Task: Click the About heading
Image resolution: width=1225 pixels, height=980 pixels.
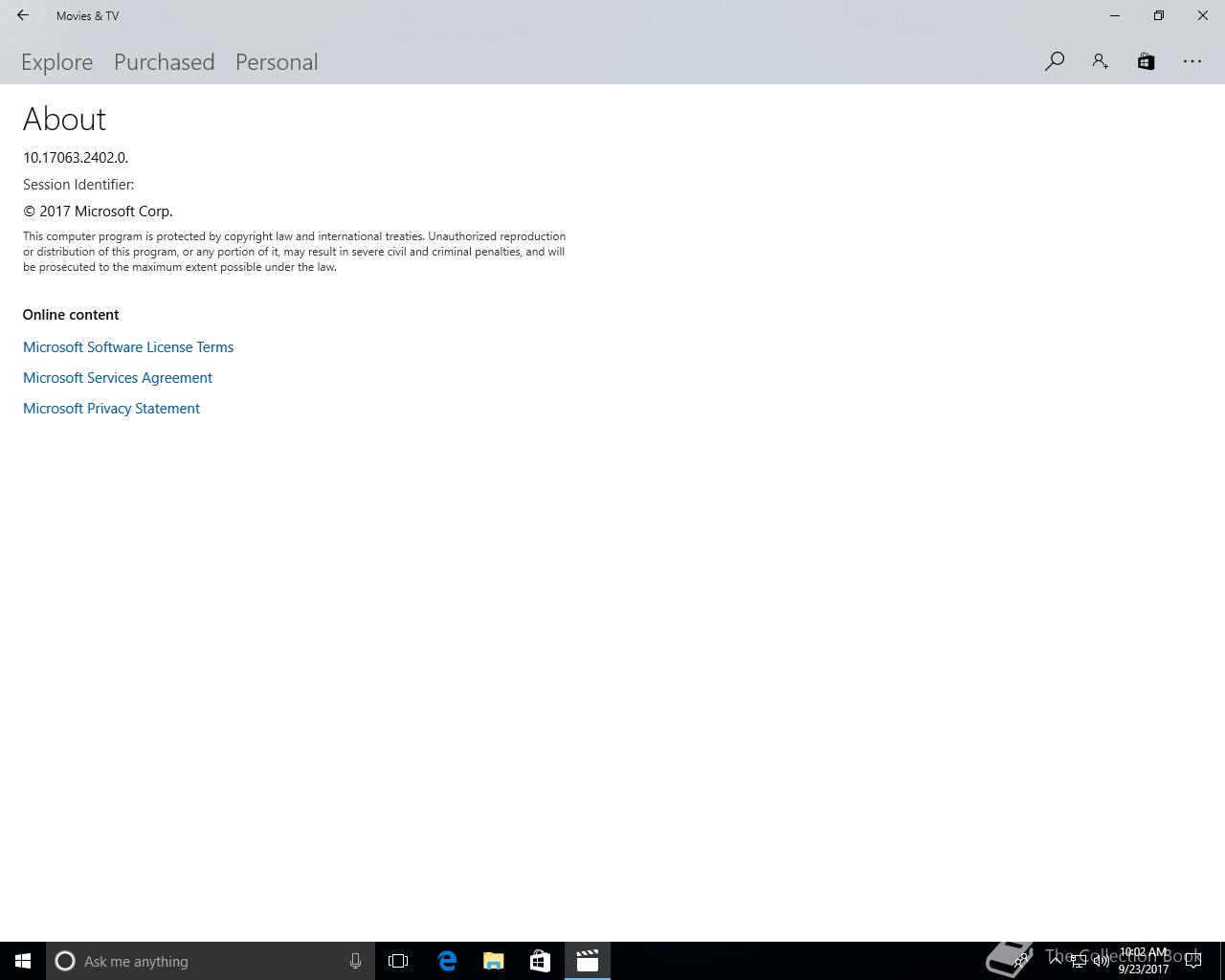Action: pyautogui.click(x=64, y=120)
